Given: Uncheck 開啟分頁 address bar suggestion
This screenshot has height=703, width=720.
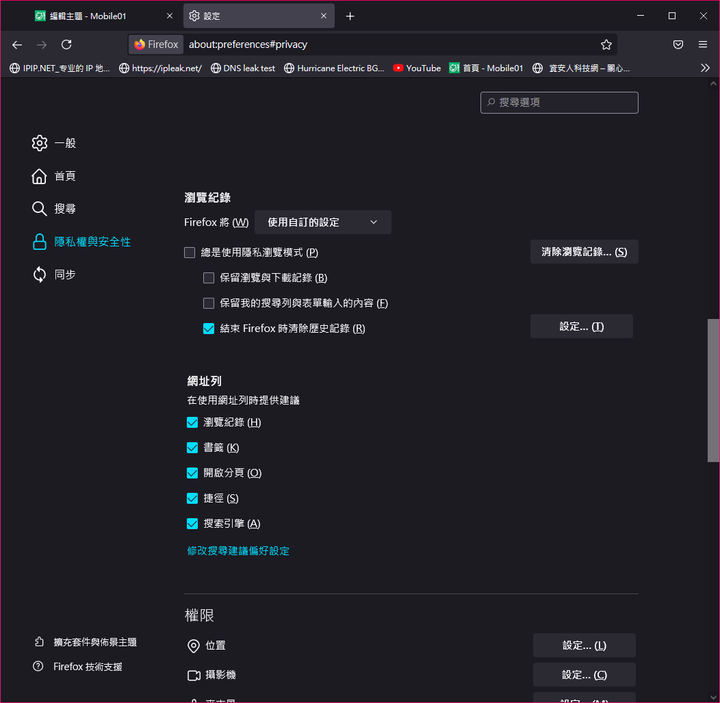Looking at the screenshot, I should click(x=192, y=473).
